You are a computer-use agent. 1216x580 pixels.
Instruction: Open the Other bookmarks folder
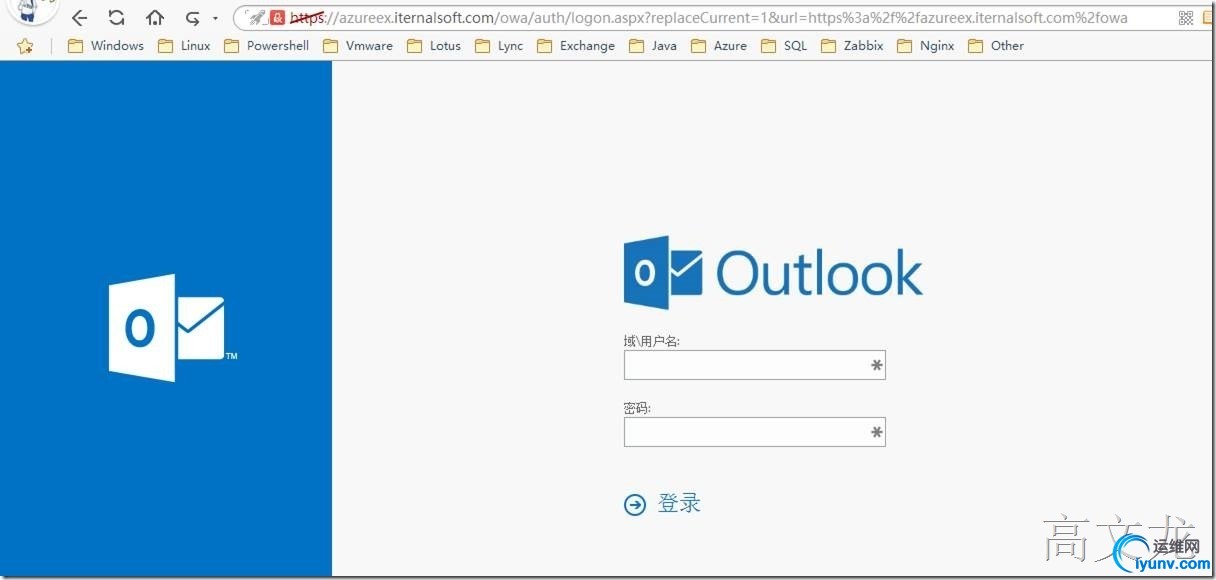point(996,46)
